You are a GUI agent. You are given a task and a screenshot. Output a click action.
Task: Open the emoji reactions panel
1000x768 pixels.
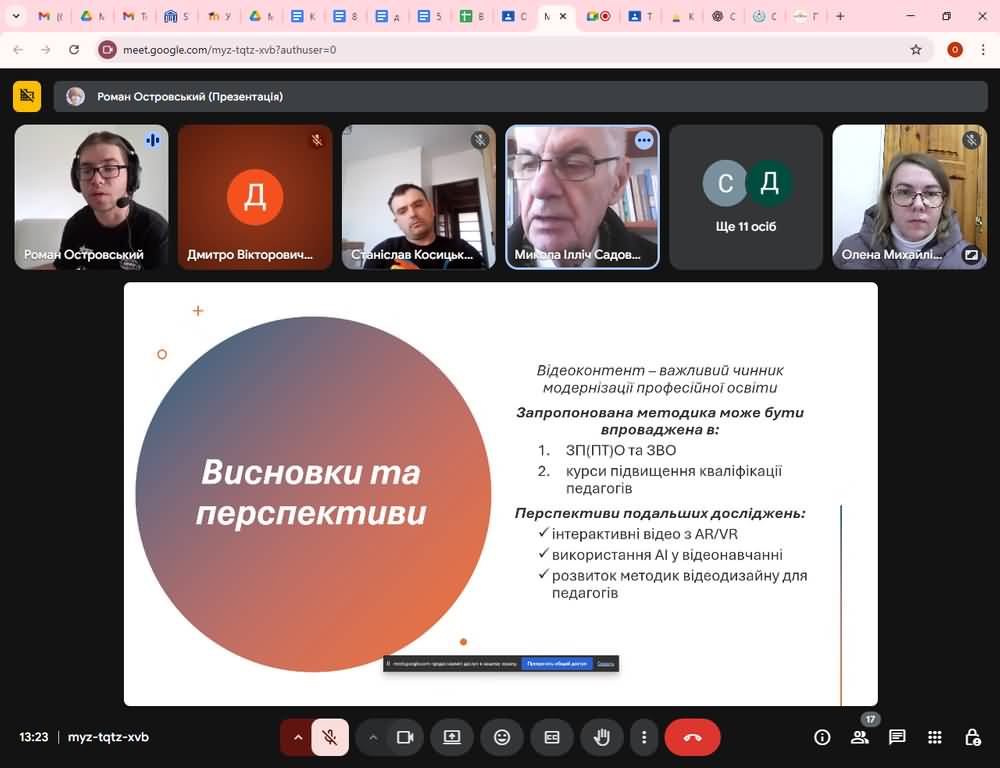[502, 737]
